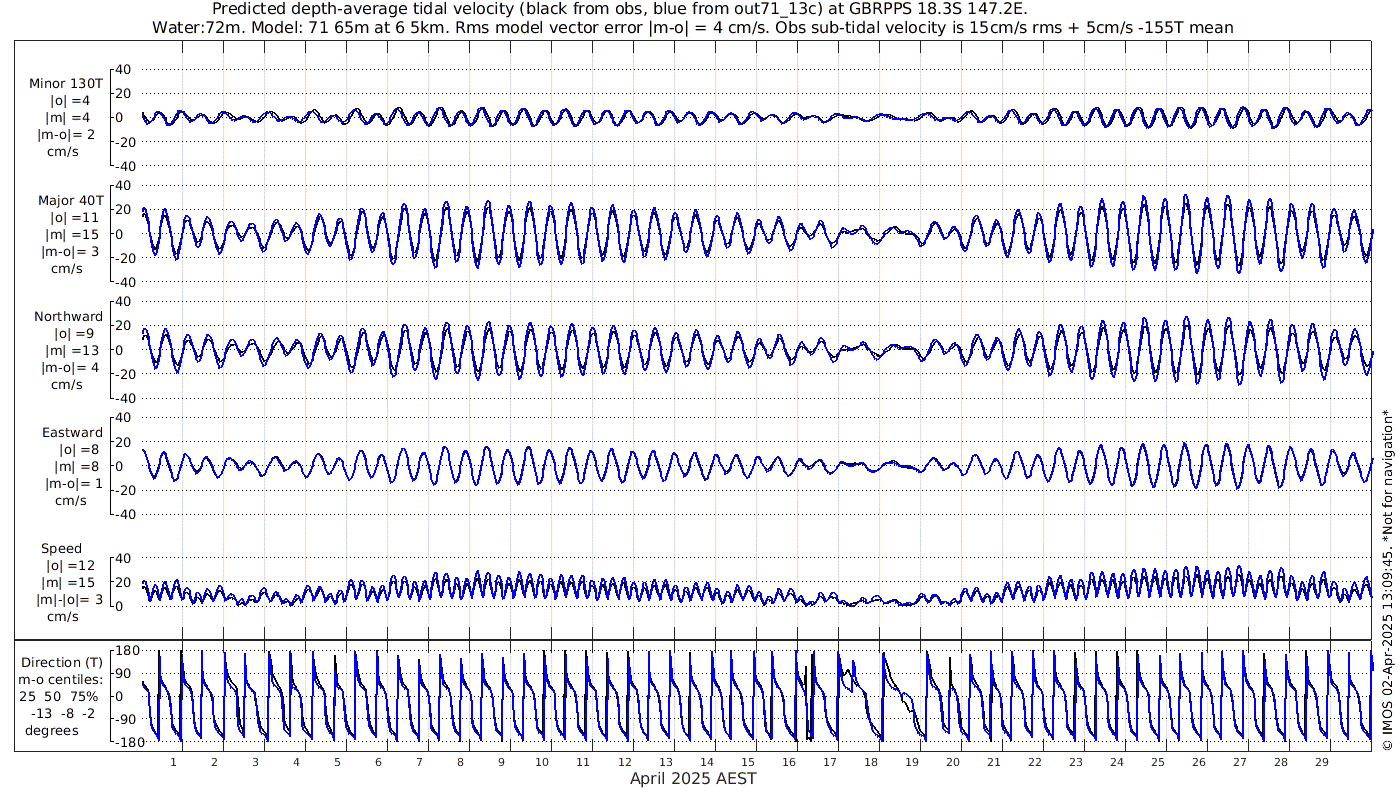Click the 180 tick on Direction axis
The height and width of the screenshot is (800, 1400).
126,650
